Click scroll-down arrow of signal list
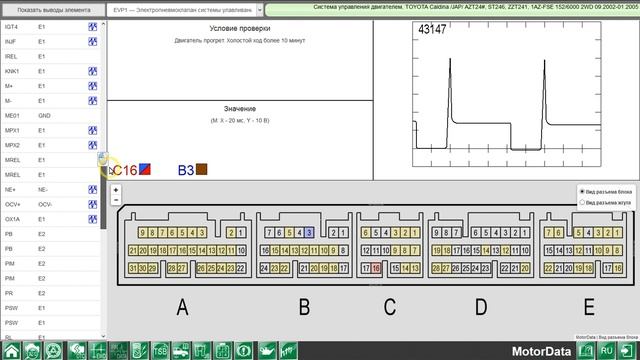 click(x=103, y=336)
